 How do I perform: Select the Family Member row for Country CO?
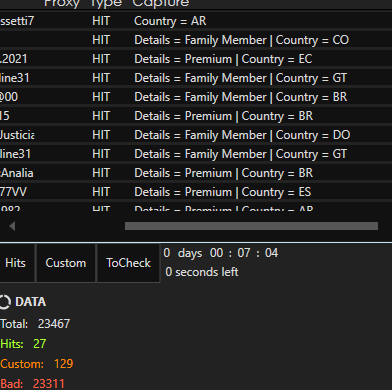196,40
